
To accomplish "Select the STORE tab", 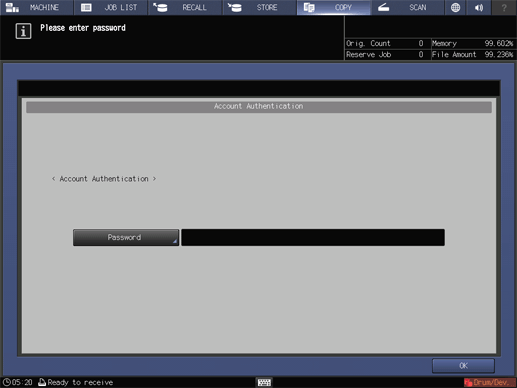I will [x=259, y=7].
